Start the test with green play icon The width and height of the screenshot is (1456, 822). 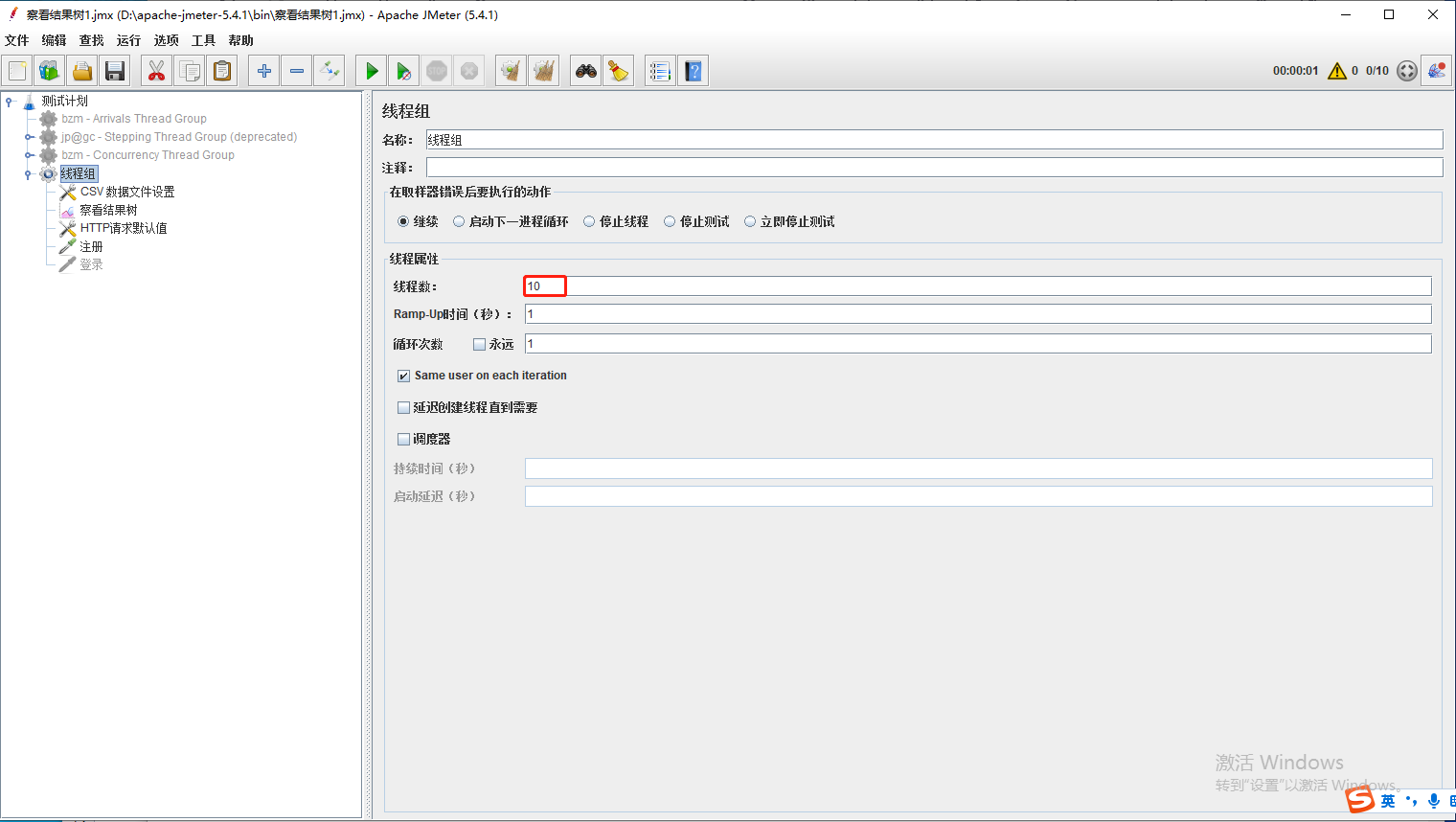pyautogui.click(x=372, y=71)
